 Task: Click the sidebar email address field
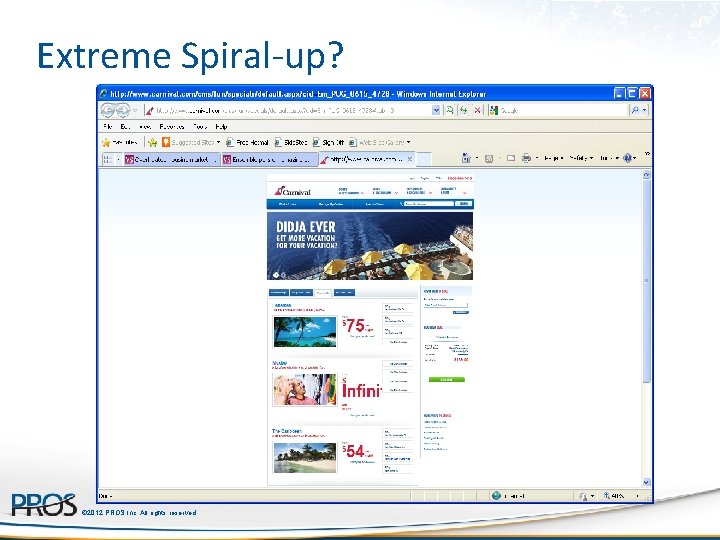445,305
